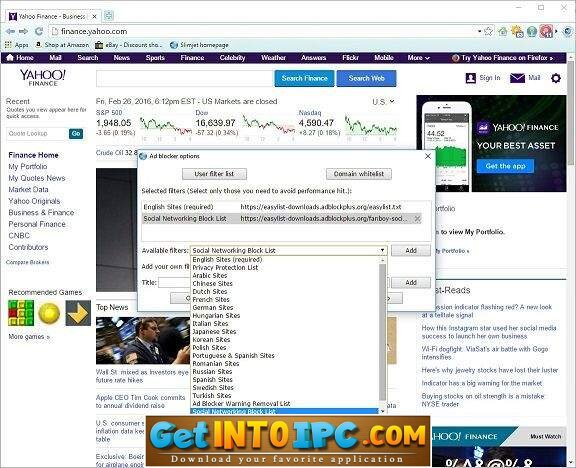The image size is (576, 468).
Task: Open the Top News trader photo story
Action: [x=143, y=341]
